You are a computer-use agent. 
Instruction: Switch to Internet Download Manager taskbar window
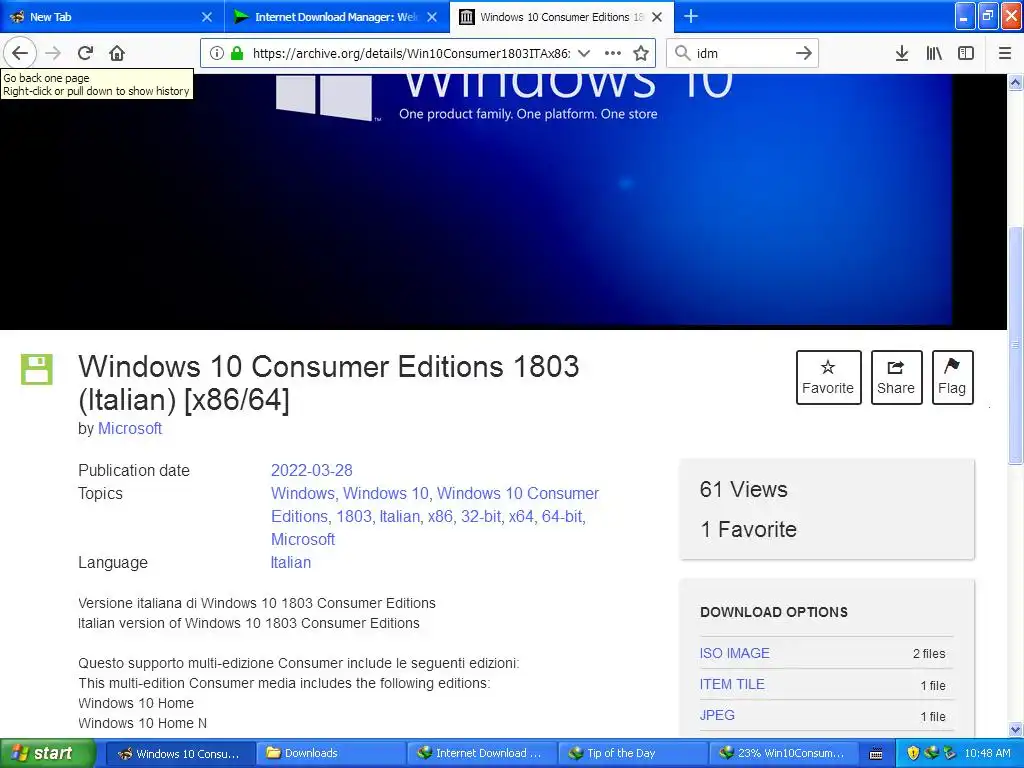point(481,753)
